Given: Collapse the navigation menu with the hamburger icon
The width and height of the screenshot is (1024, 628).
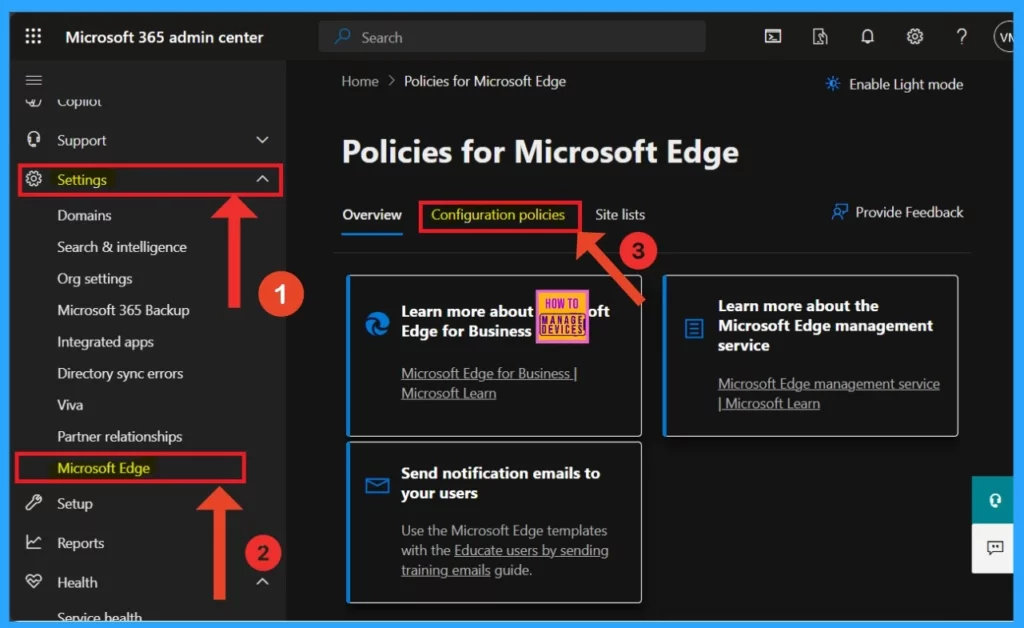Looking at the screenshot, I should coord(33,80).
